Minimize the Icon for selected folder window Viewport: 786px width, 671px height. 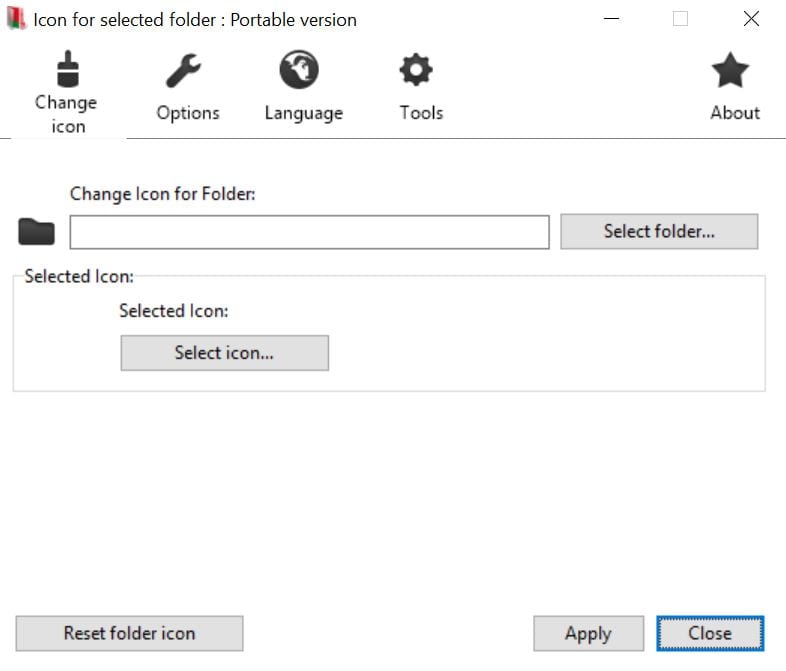coord(612,19)
